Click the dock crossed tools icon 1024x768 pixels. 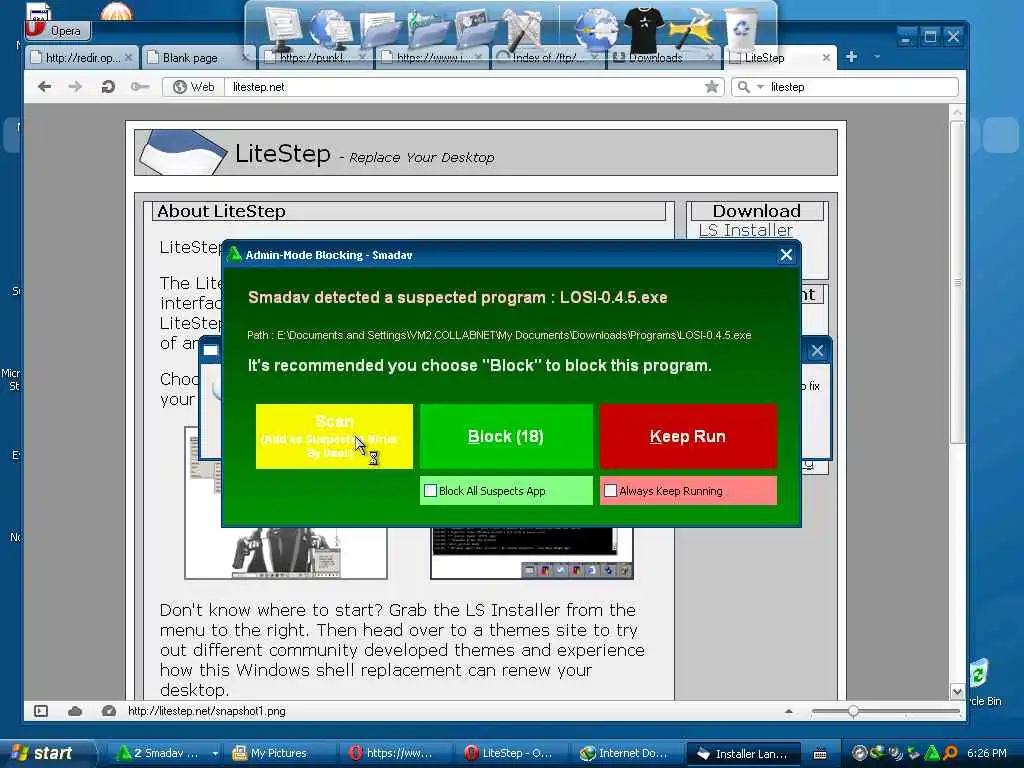click(x=522, y=29)
